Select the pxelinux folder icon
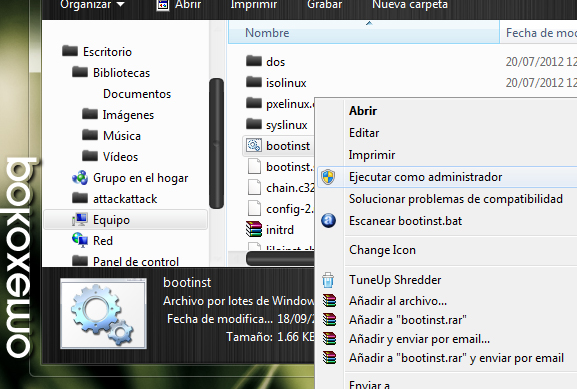 254,103
